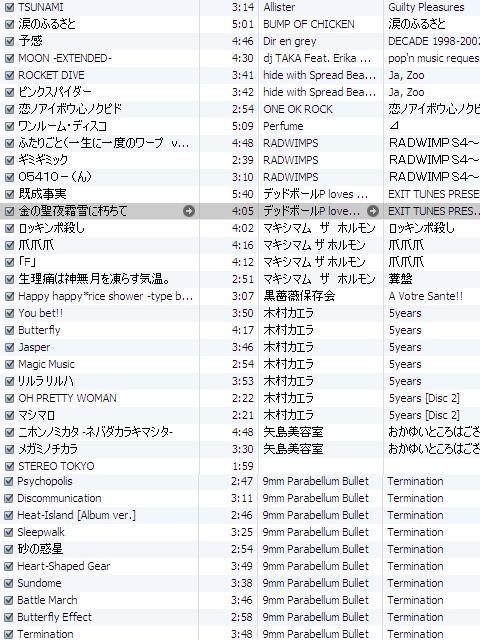Viewport: 480px width, 640px height.
Task: Toggle checkbox for 予感
Action: click(x=9, y=41)
